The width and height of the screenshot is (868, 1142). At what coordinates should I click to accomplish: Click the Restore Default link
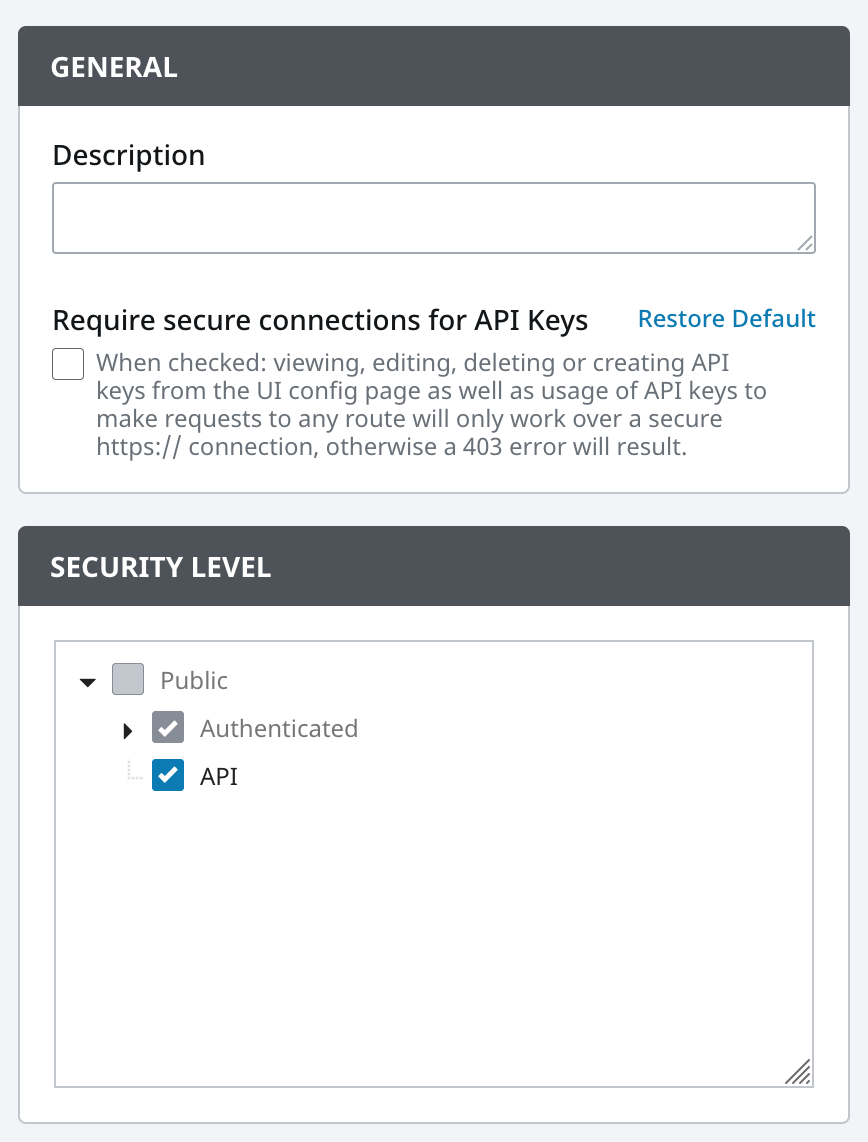click(726, 319)
